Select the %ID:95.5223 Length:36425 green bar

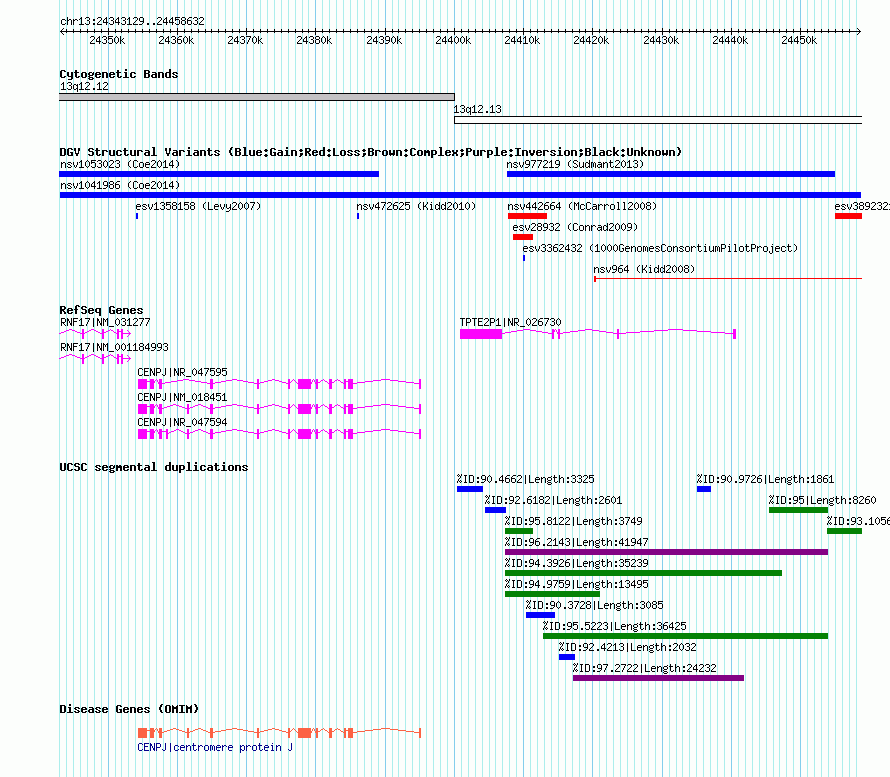(x=685, y=636)
